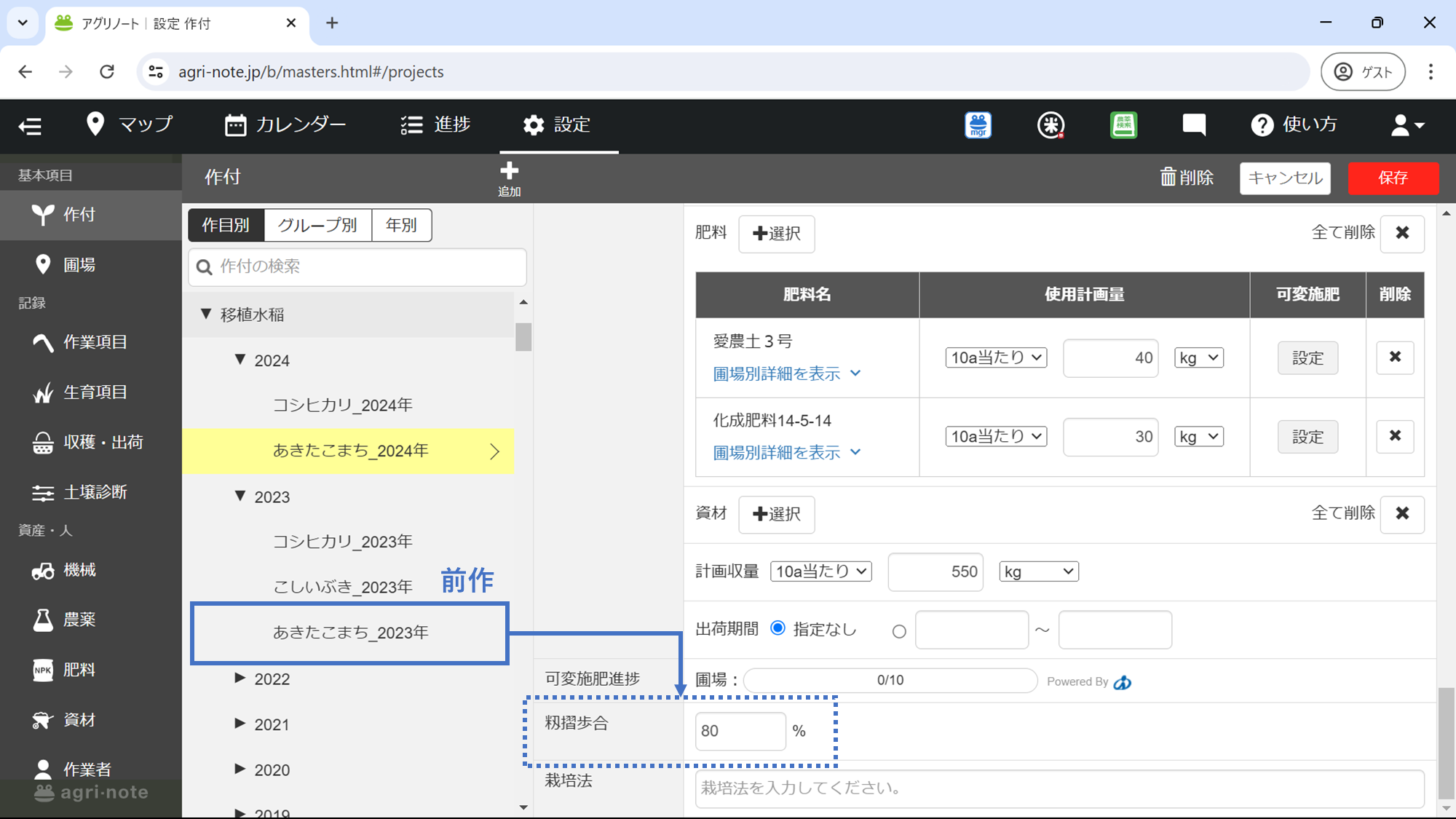Select the date range radio button

point(899,631)
